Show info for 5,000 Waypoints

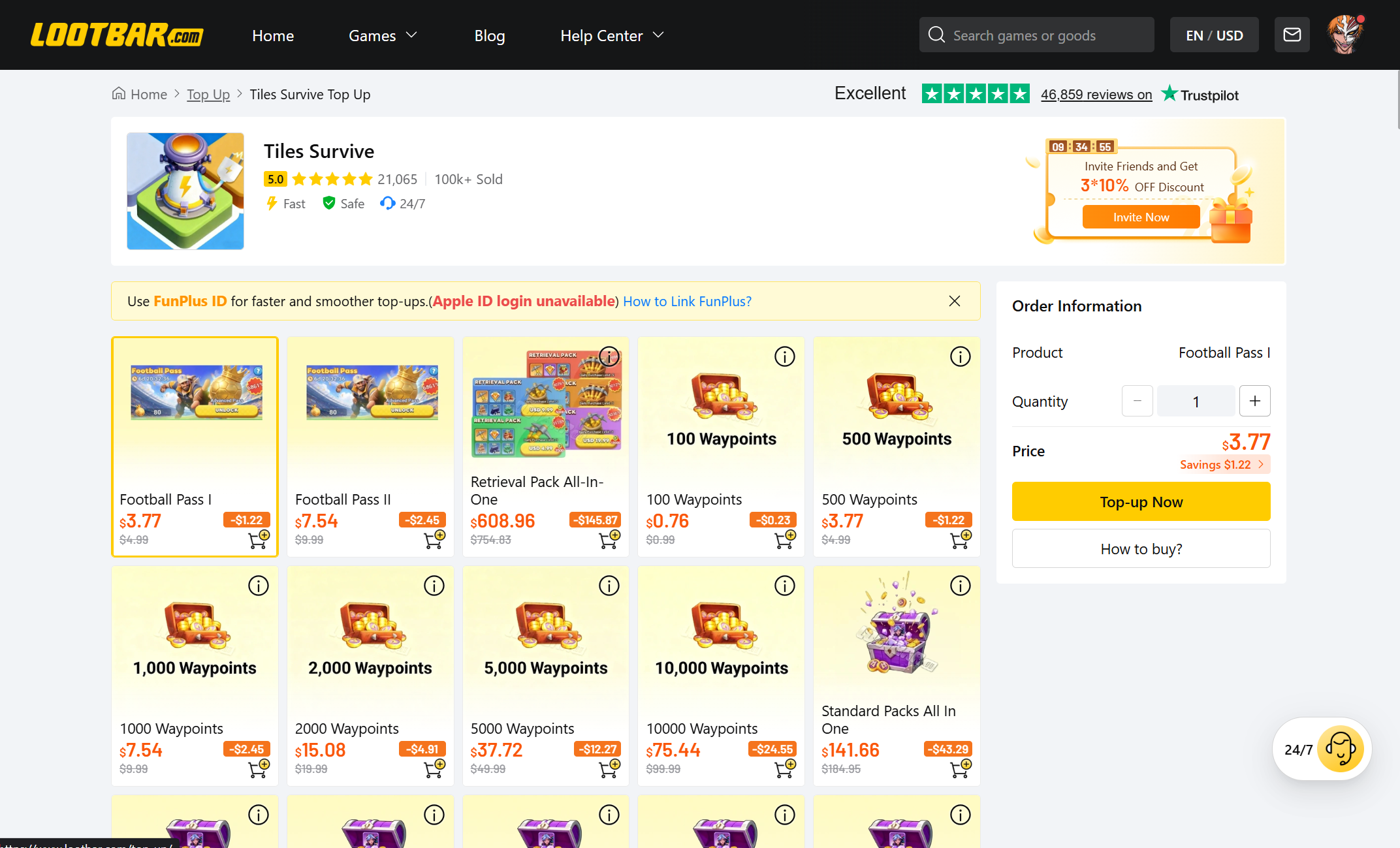tap(609, 586)
